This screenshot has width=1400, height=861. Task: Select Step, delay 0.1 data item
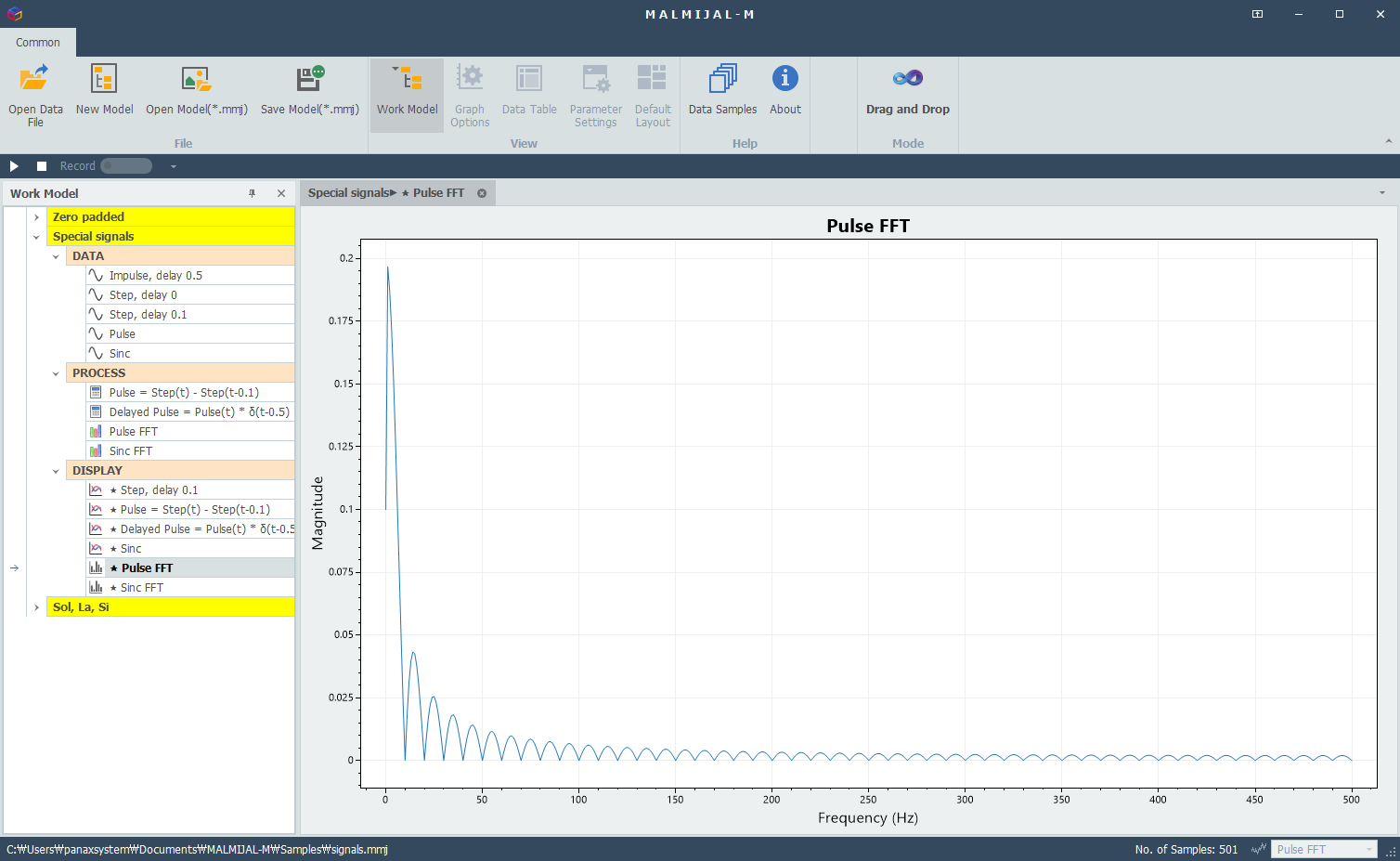pos(190,315)
